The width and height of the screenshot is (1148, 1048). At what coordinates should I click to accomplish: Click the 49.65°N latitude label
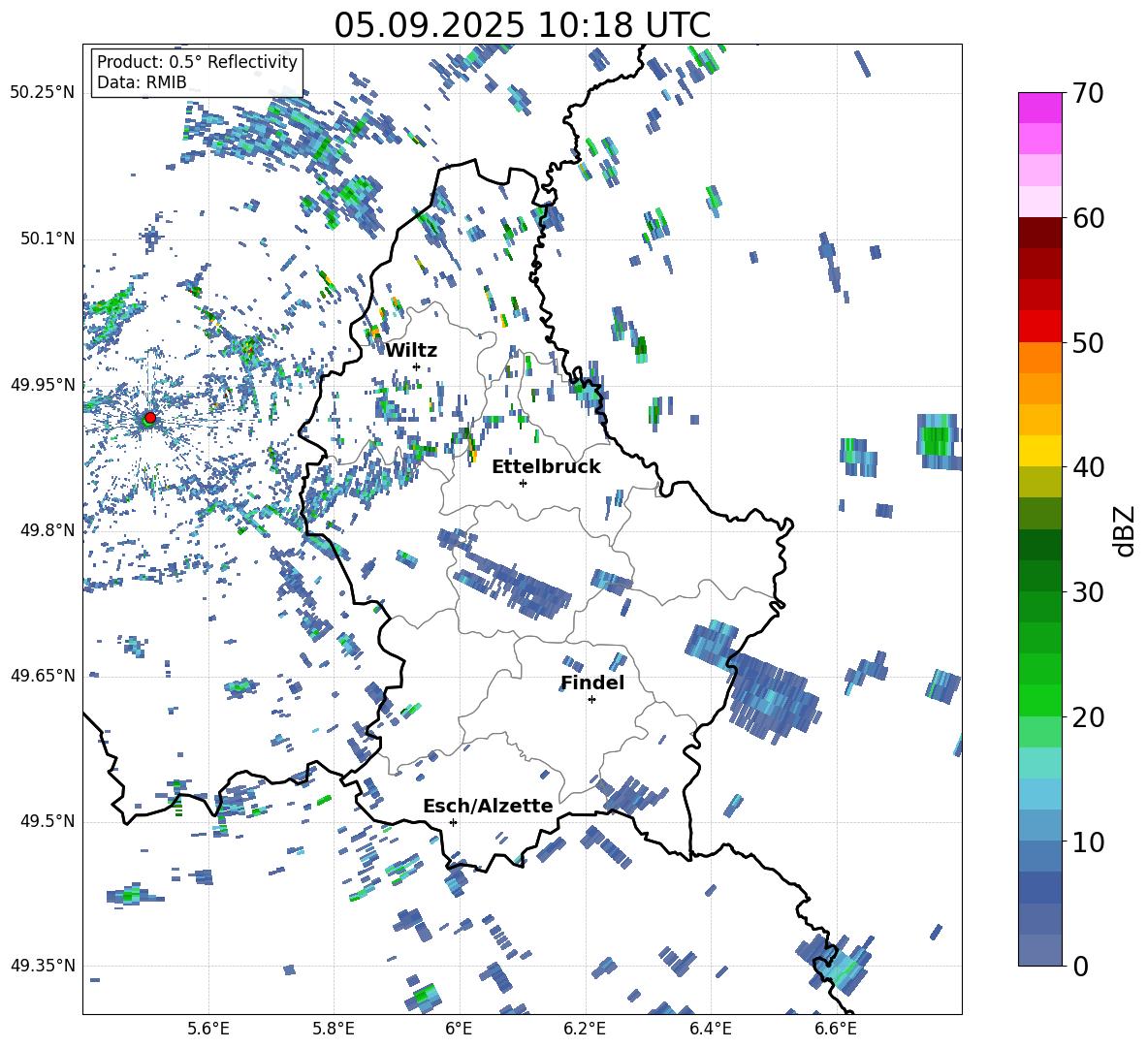click(43, 675)
